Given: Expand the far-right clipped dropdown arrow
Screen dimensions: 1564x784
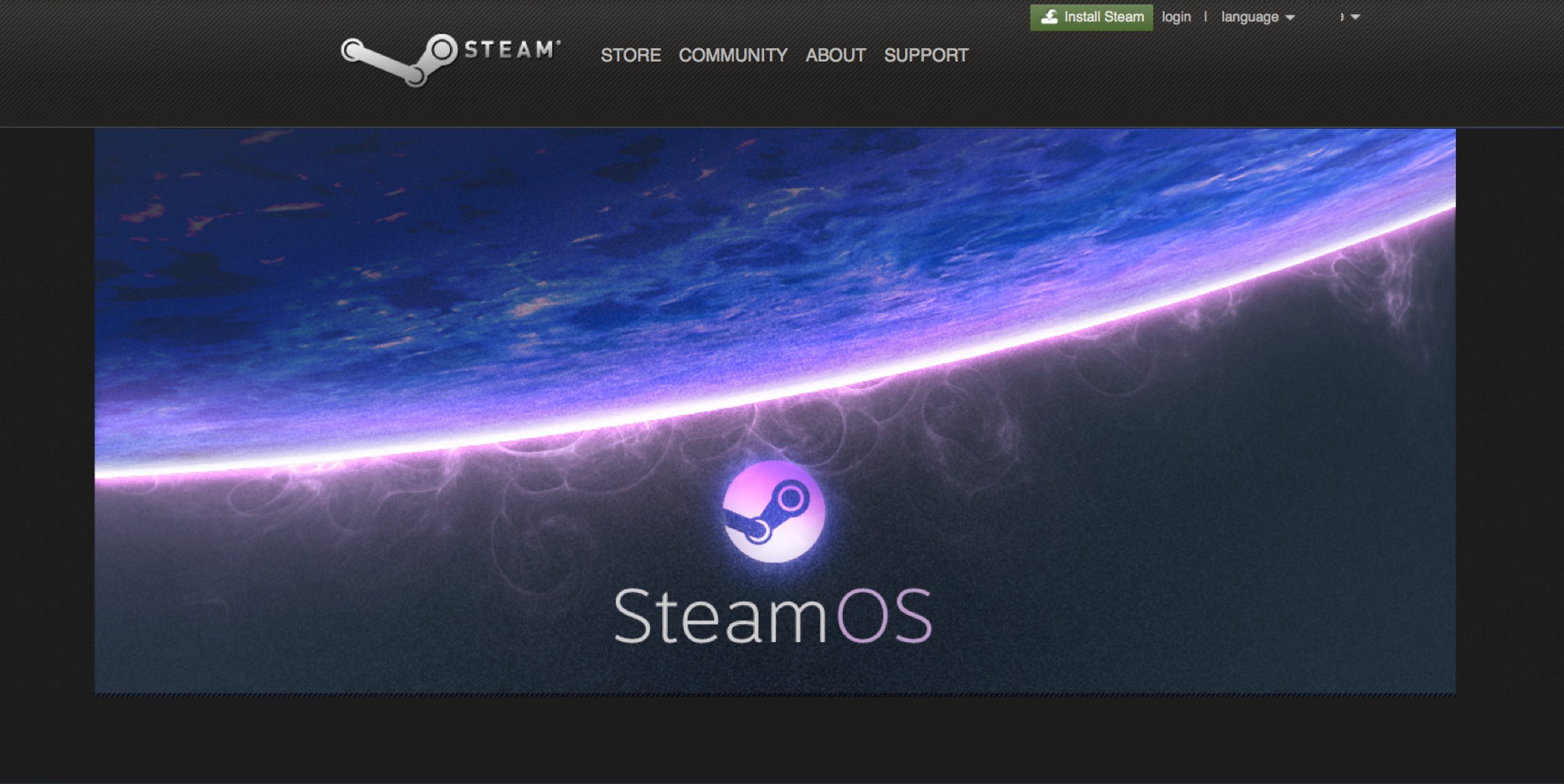Looking at the screenshot, I should pyautogui.click(x=1356, y=17).
